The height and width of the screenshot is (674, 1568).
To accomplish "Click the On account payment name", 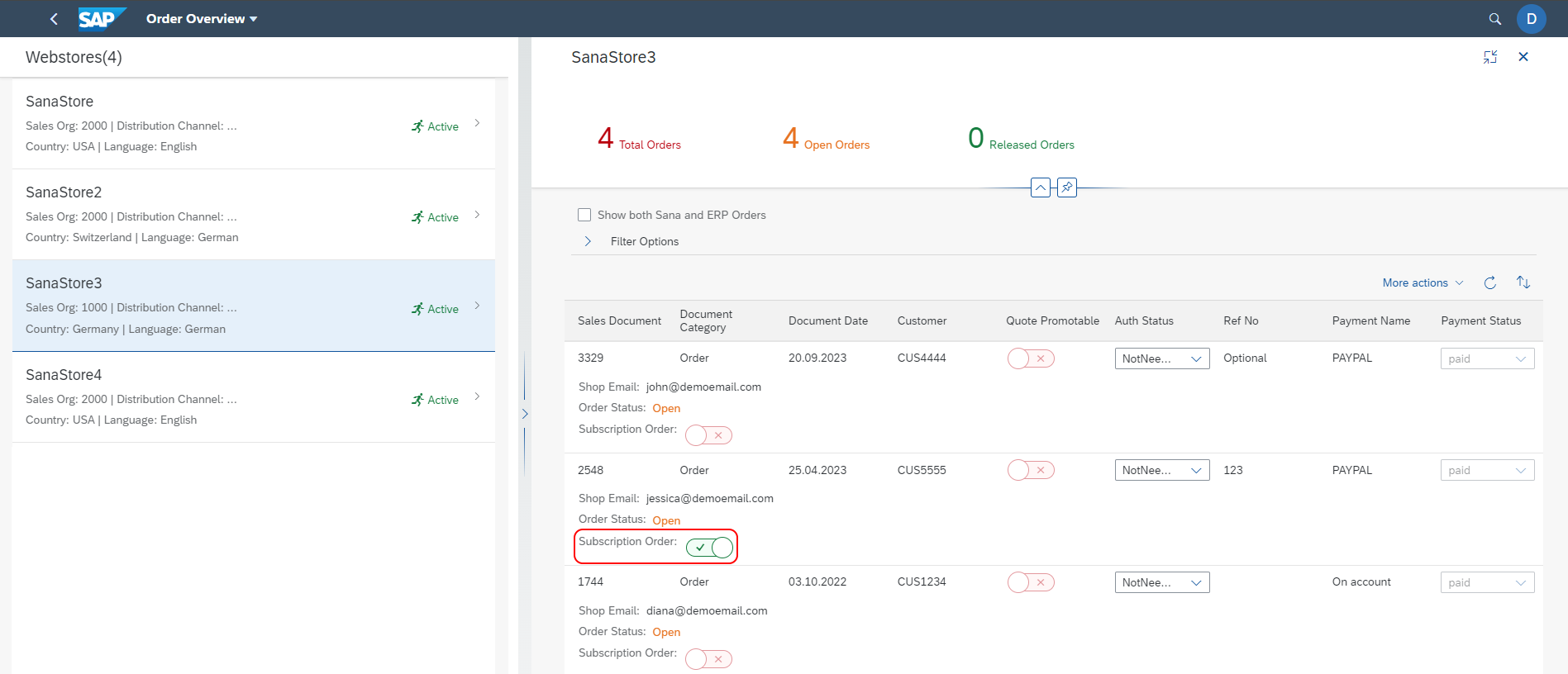I will coord(1361,581).
